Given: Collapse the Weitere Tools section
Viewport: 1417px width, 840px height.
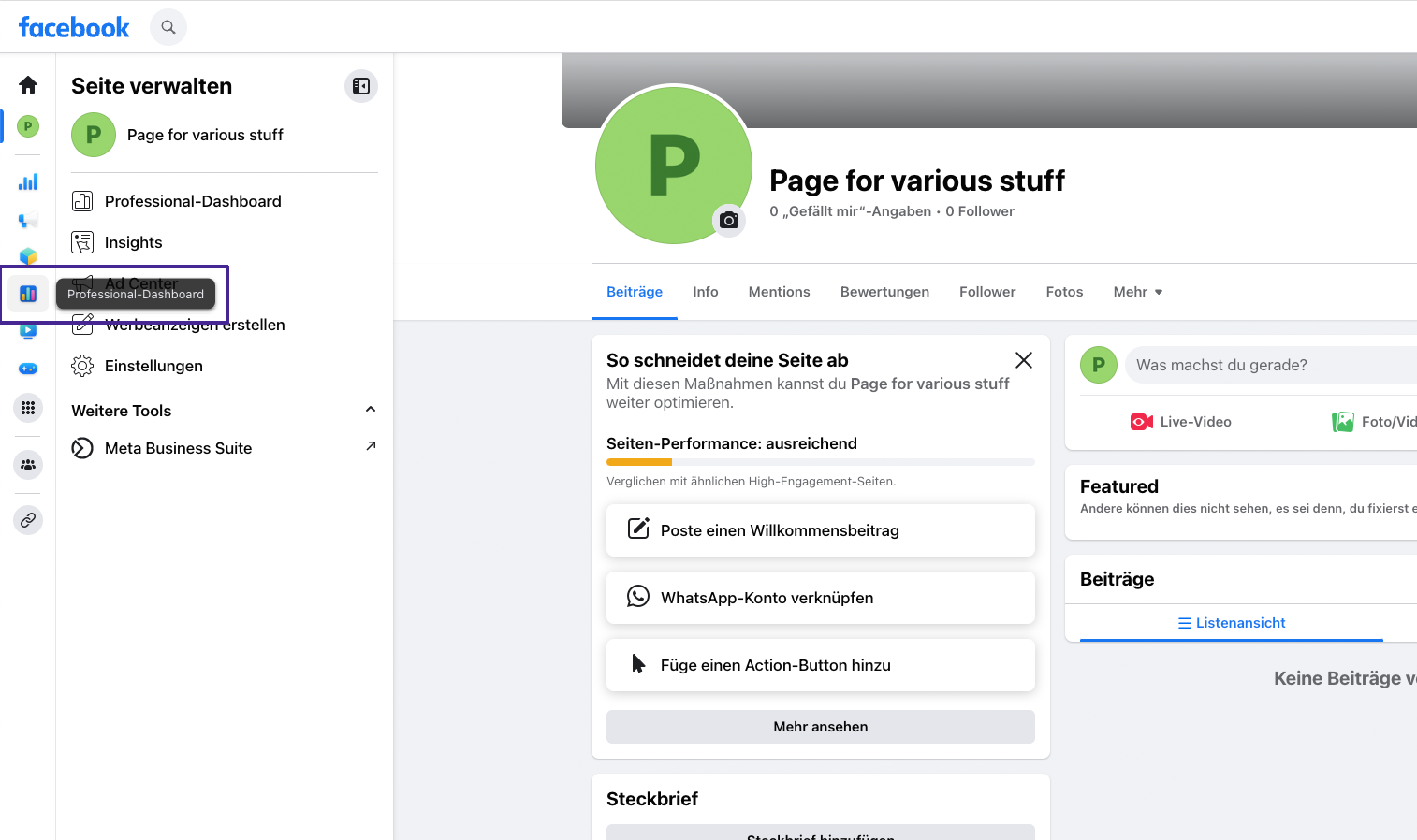Looking at the screenshot, I should [371, 410].
